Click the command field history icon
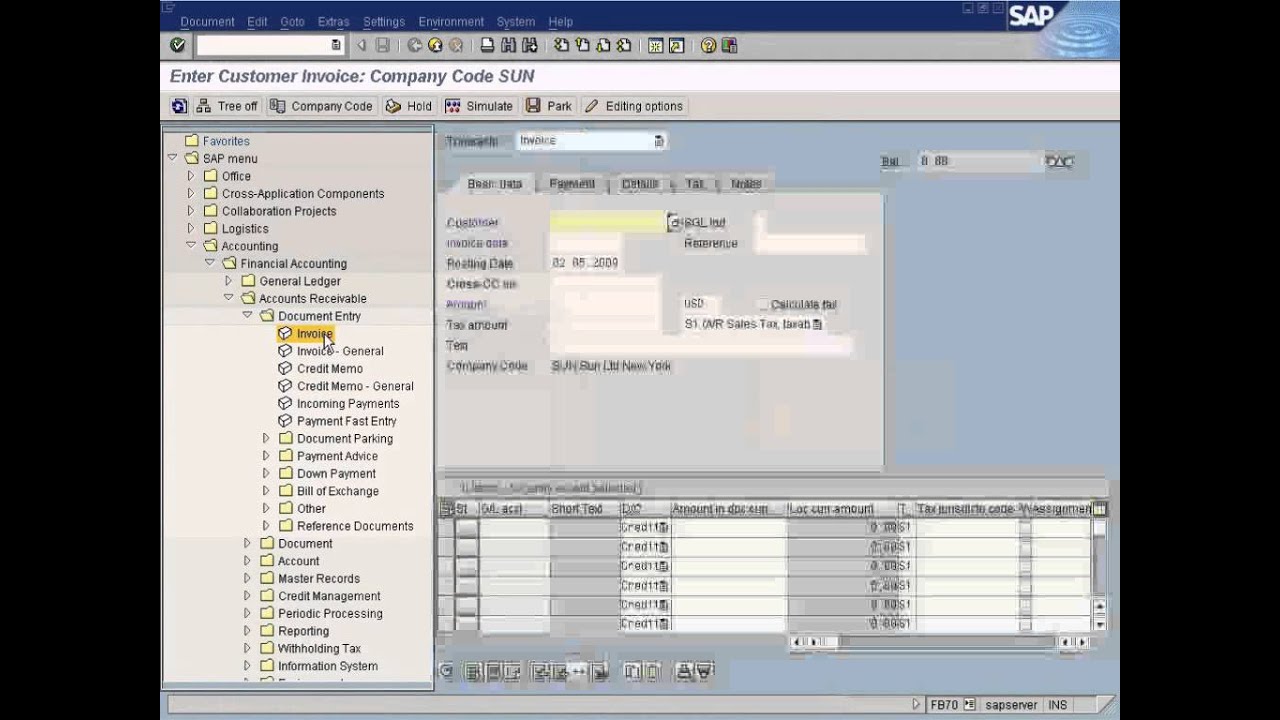Image resolution: width=1280 pixels, height=720 pixels. click(336, 45)
